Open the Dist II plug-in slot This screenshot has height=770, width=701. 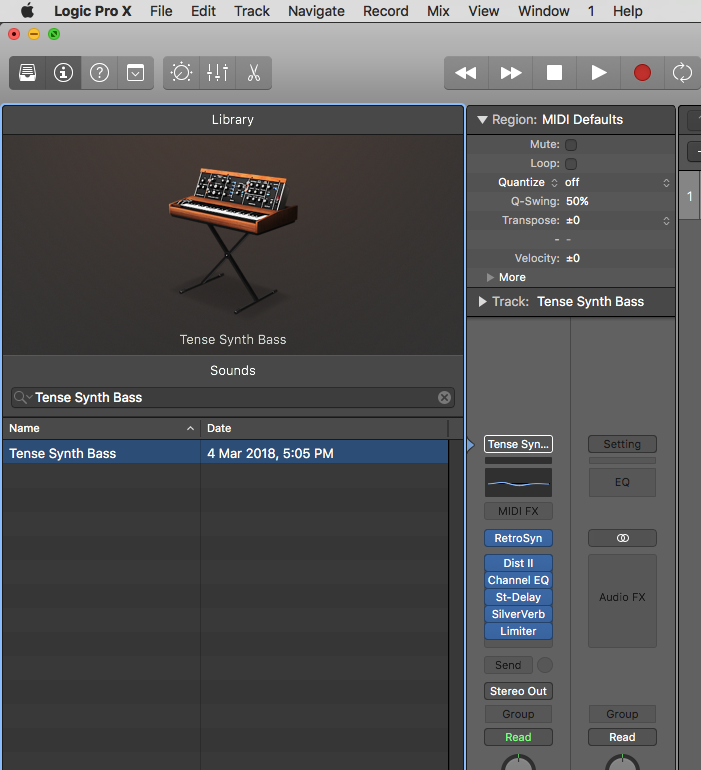[518, 563]
